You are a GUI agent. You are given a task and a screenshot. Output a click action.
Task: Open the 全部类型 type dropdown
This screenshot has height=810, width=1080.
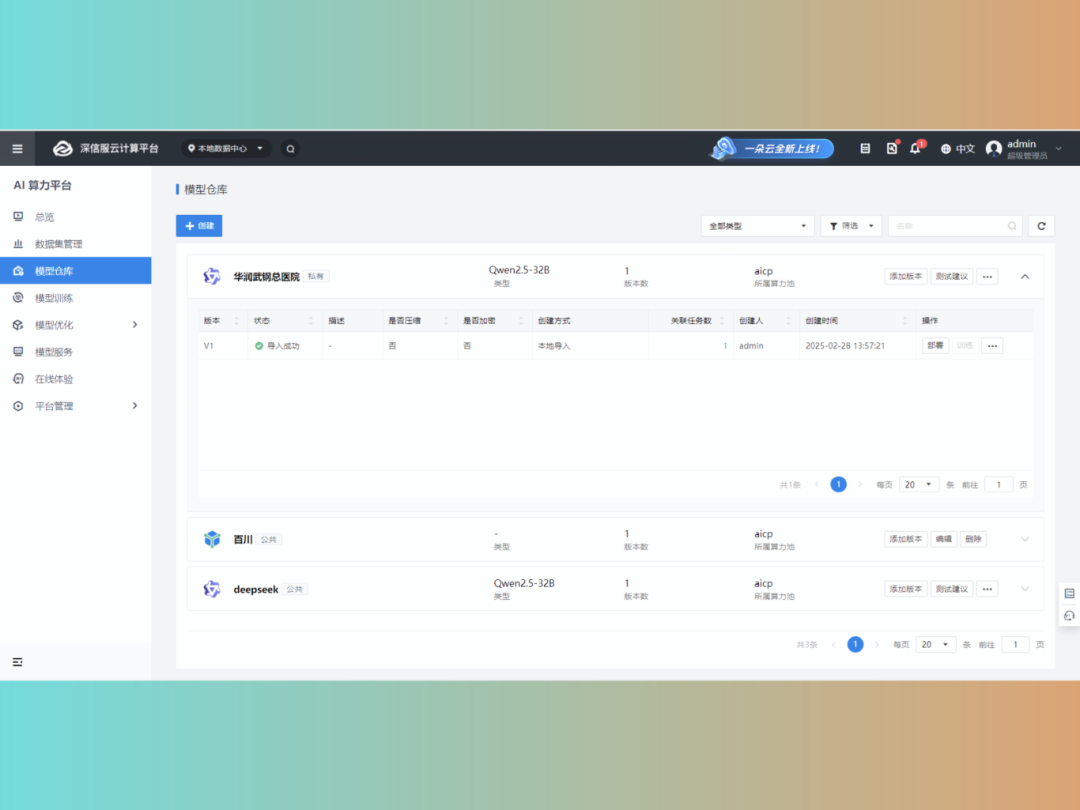pyautogui.click(x=757, y=226)
